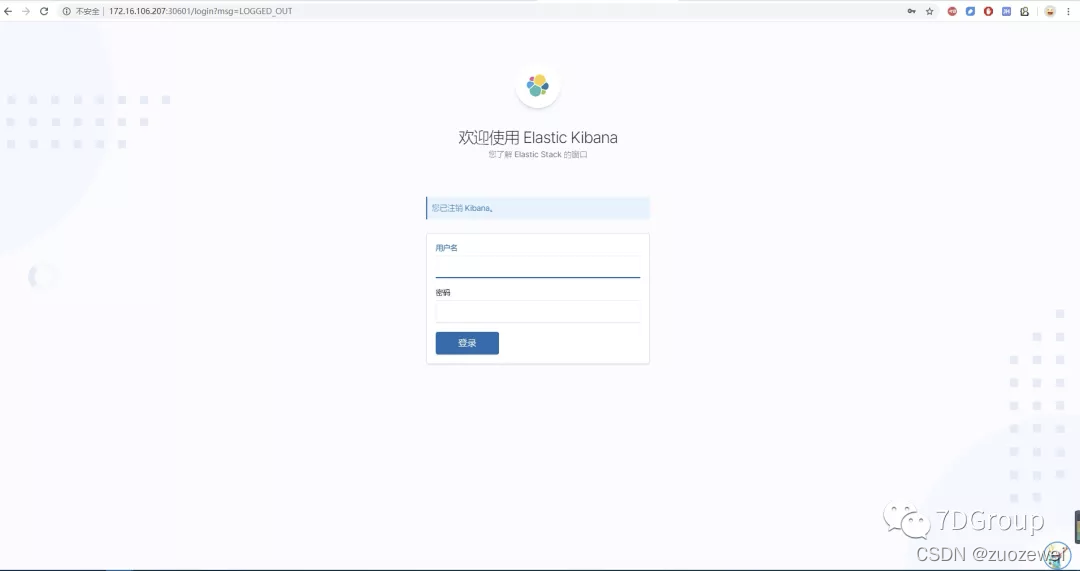1080x571 pixels.
Task: Click the browser forward arrow
Action: (26, 11)
